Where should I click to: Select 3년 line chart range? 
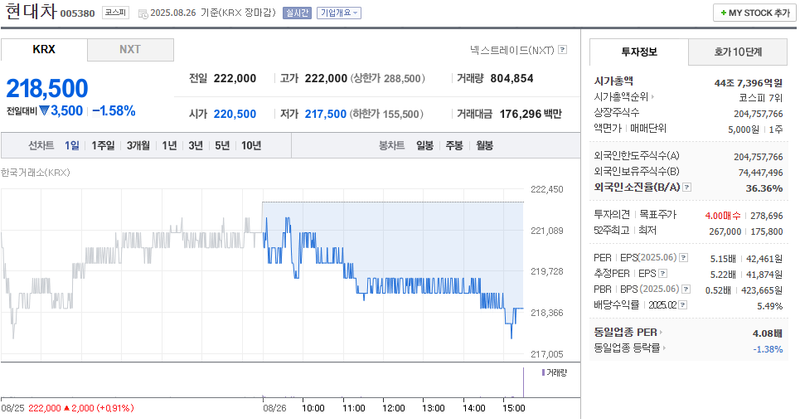click(195, 145)
